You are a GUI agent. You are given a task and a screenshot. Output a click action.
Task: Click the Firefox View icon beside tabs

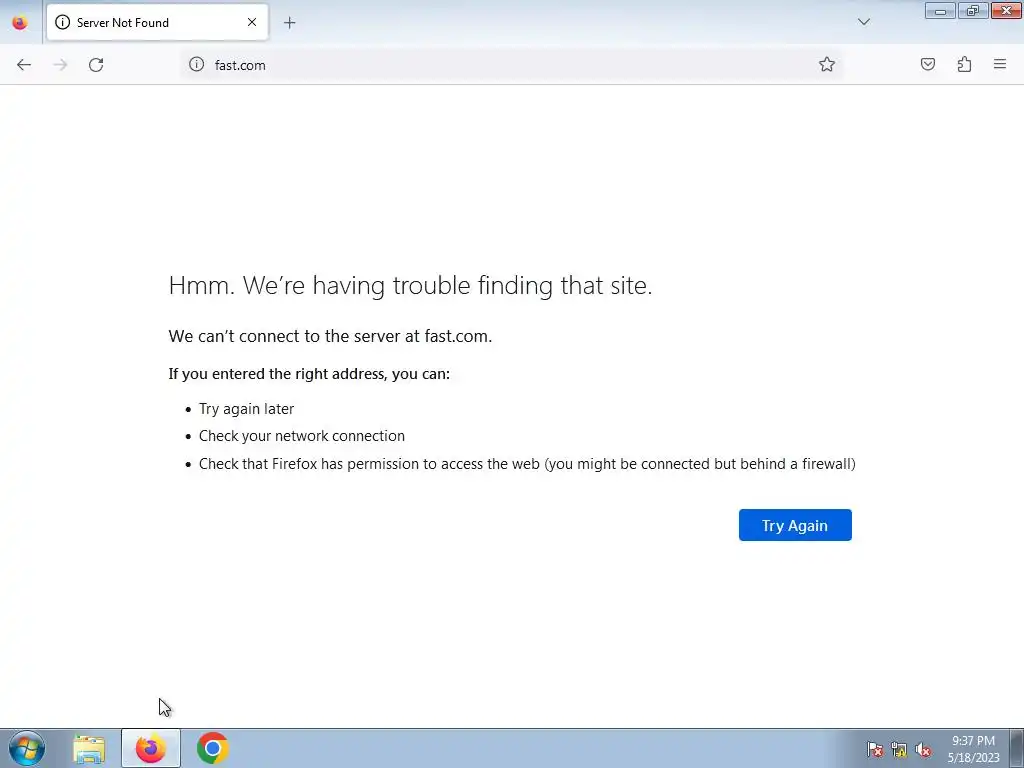[20, 22]
